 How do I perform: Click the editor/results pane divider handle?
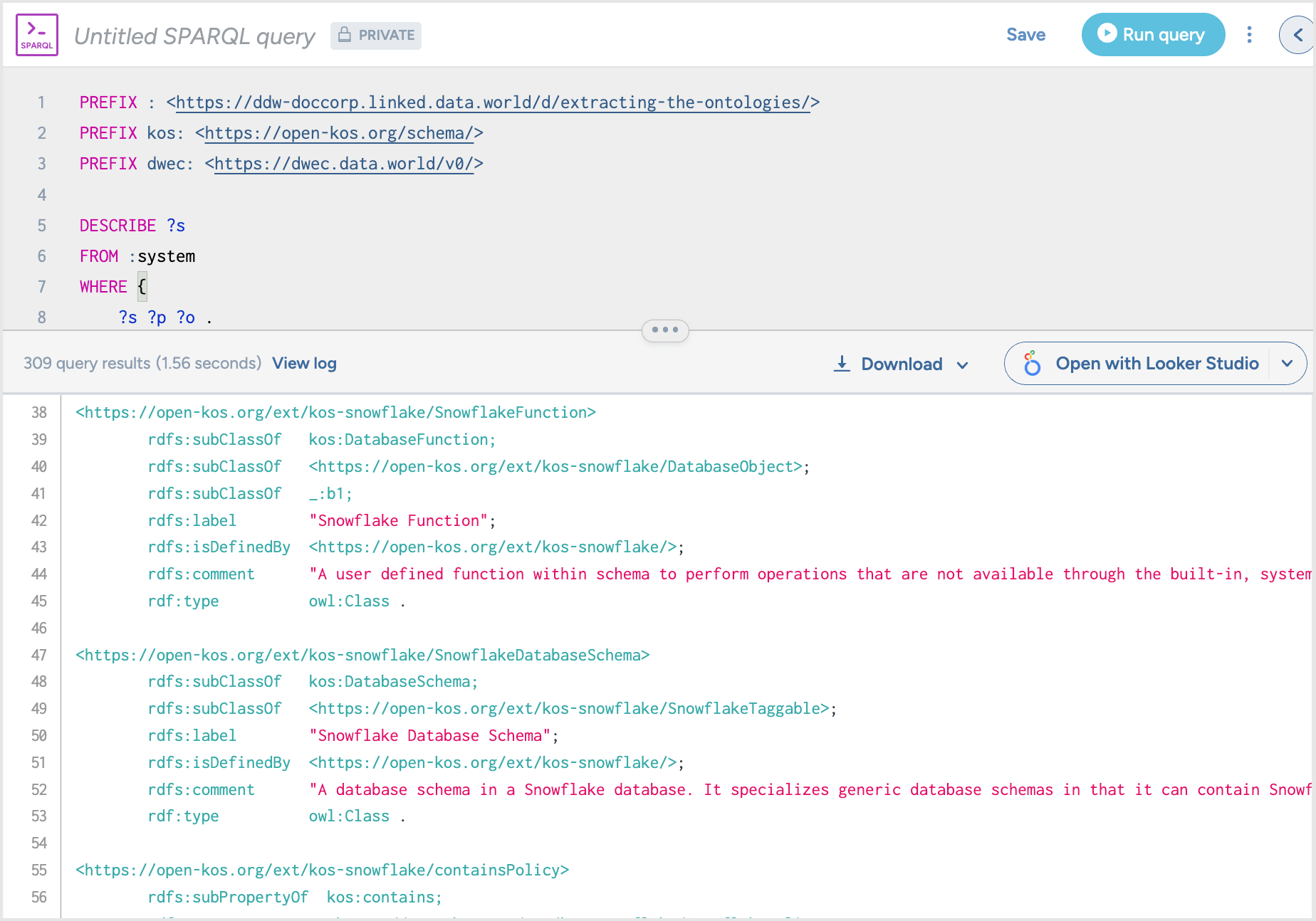click(x=665, y=330)
